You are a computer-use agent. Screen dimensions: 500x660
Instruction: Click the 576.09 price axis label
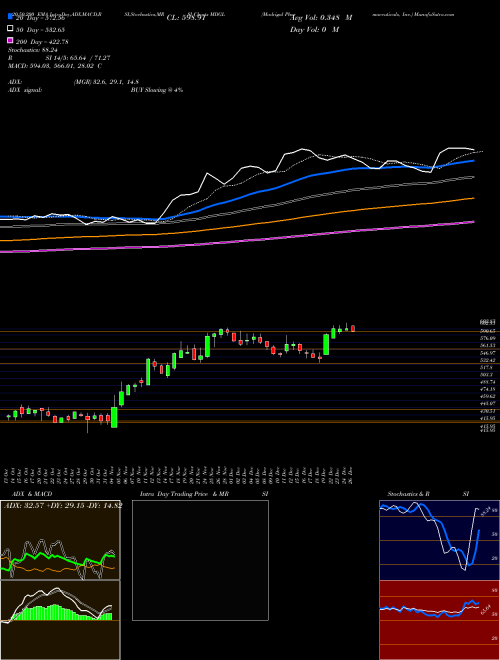489,338
